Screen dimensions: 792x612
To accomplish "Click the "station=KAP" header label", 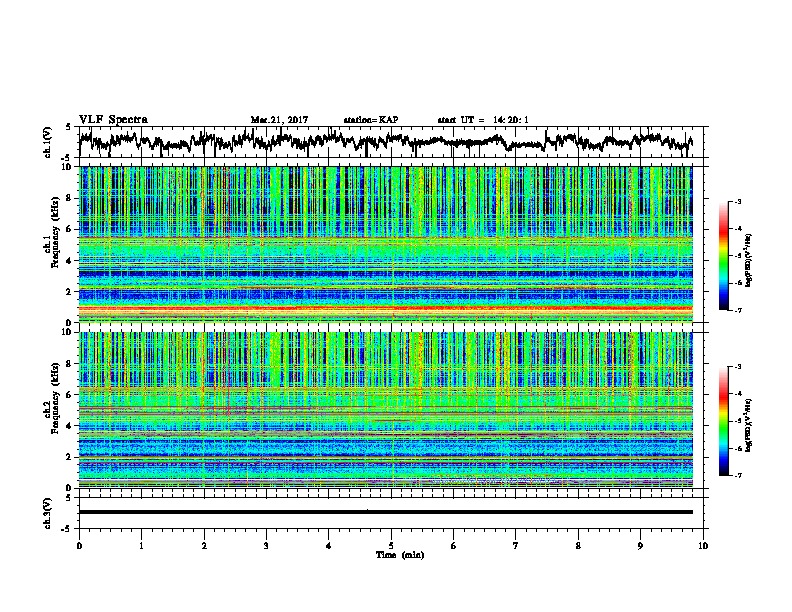I will pos(371,120).
